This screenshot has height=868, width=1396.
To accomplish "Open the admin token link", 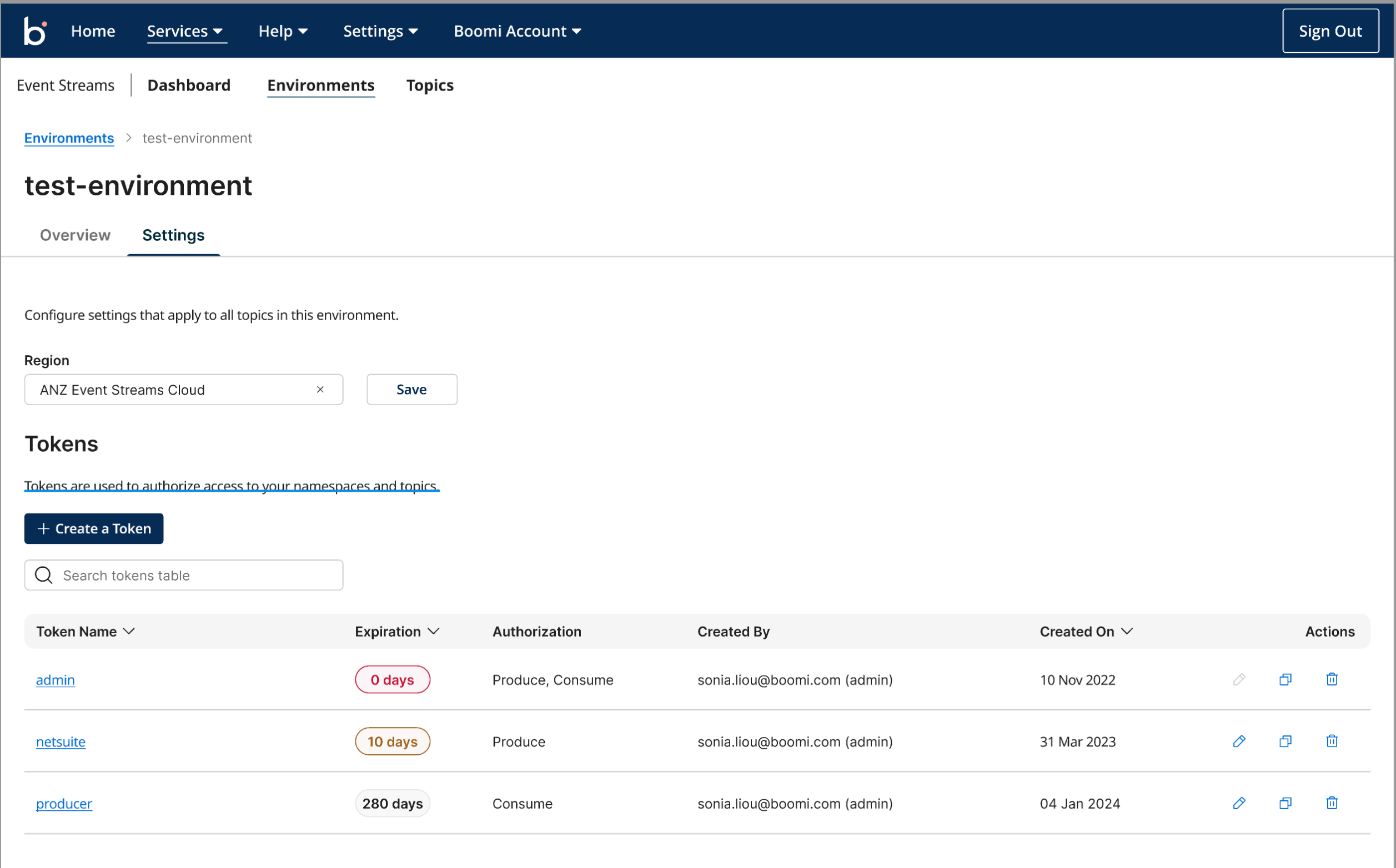I will 55,680.
